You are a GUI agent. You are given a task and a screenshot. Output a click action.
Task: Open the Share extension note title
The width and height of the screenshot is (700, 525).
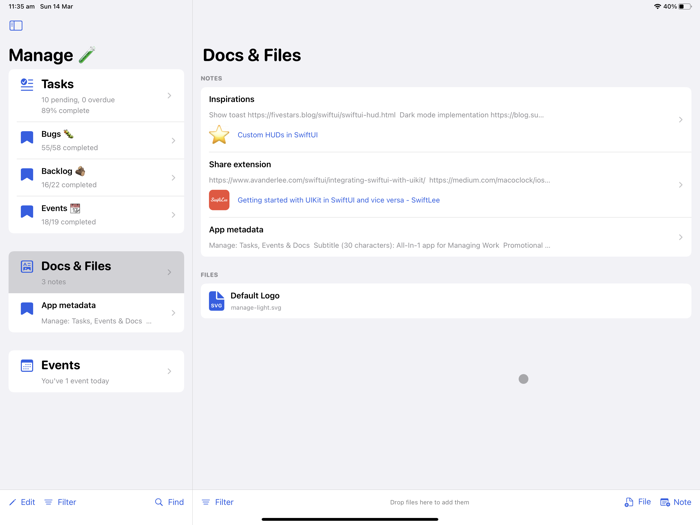coord(240,164)
